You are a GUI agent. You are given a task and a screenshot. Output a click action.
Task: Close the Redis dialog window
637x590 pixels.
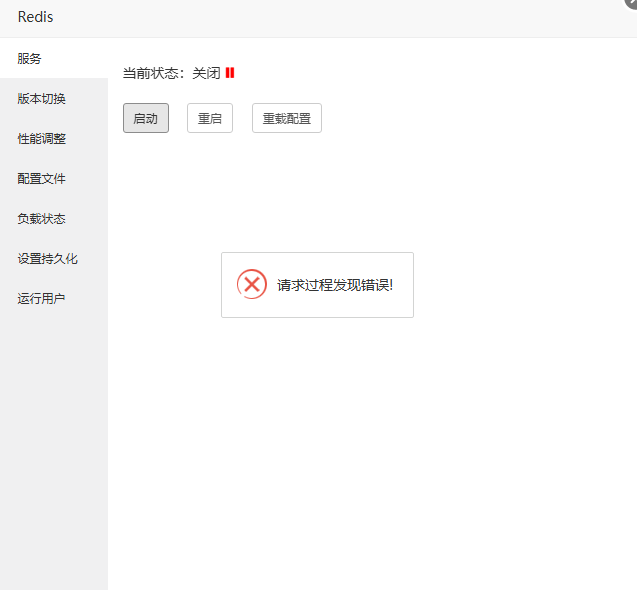pos(631,3)
